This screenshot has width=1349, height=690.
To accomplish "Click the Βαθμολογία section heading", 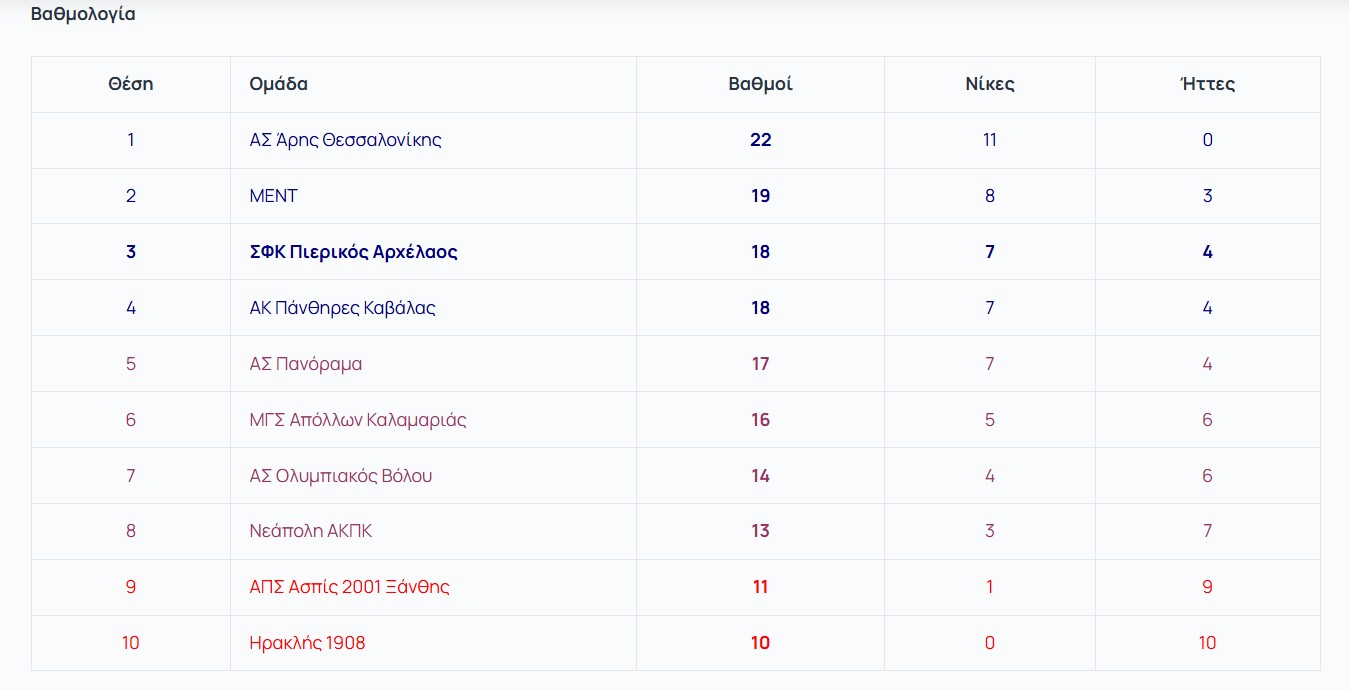I will tap(83, 14).
